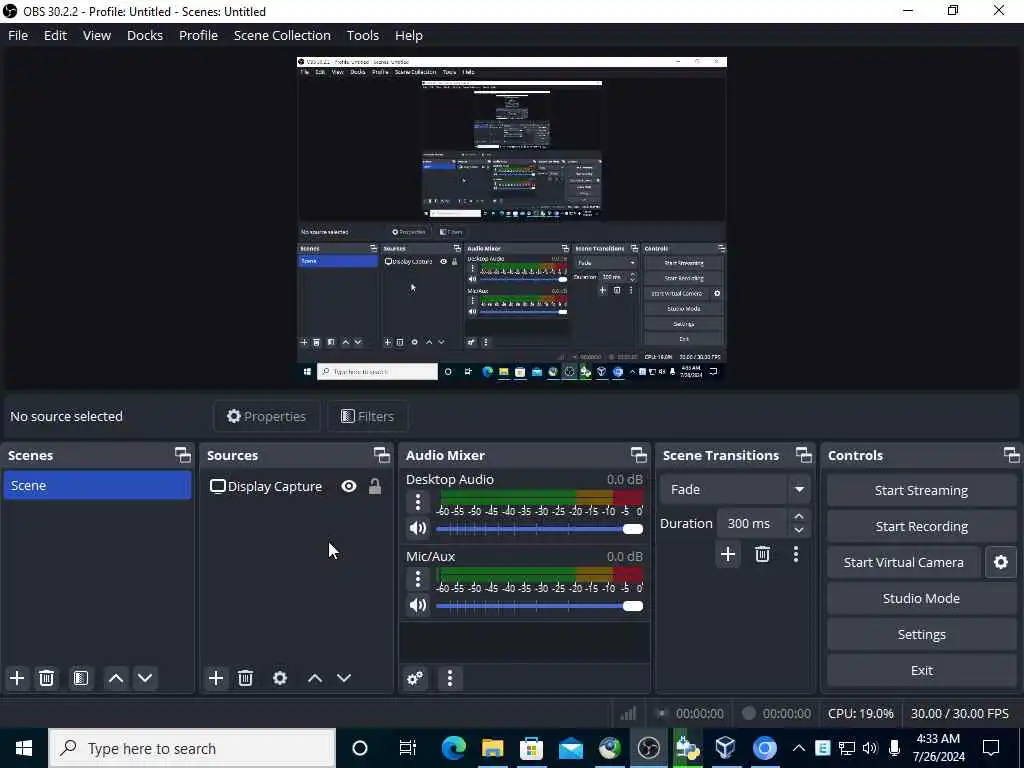
Task: Open source properties gear in Sources dock
Action: 280,678
